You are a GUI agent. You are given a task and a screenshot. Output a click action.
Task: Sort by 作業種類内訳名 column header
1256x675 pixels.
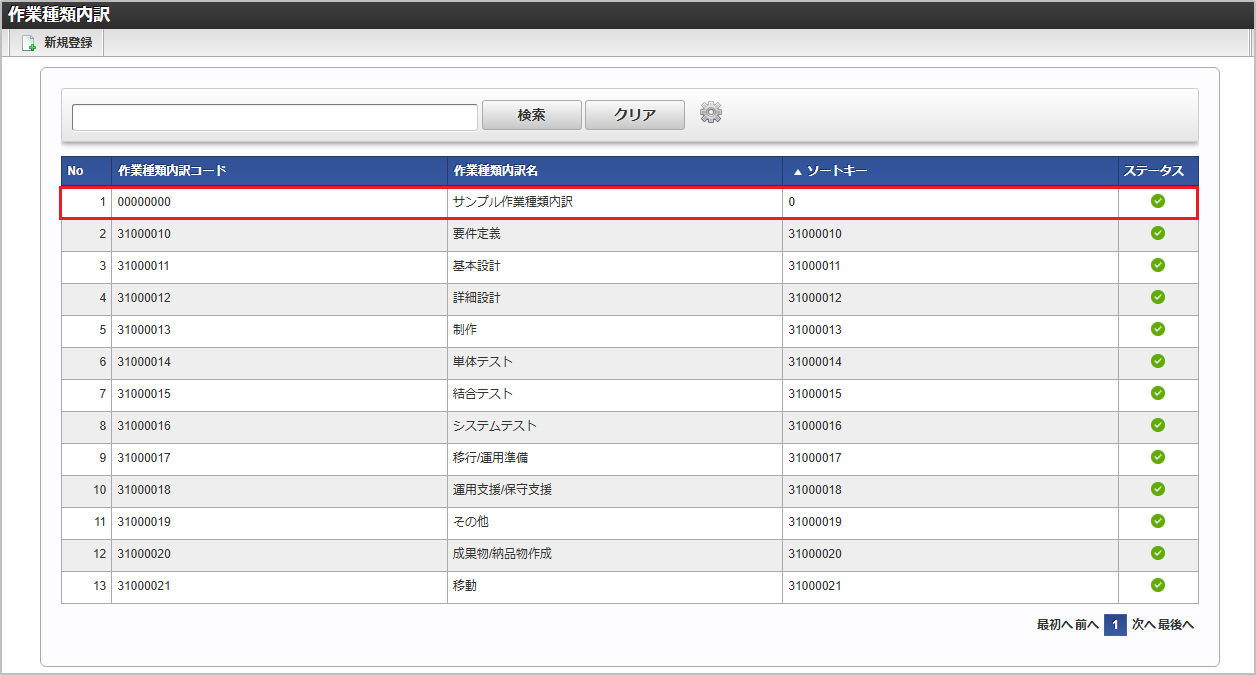coord(496,171)
